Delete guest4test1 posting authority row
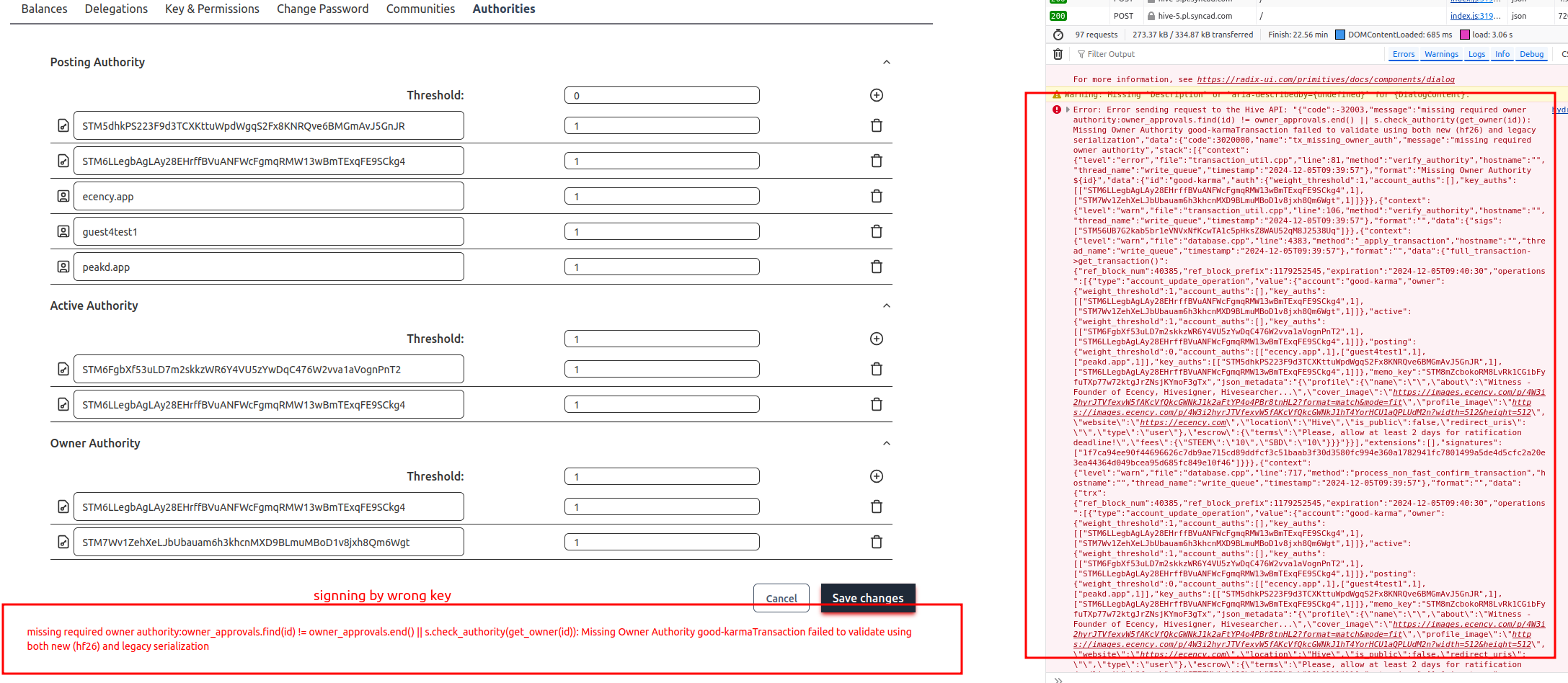Image resolution: width=1568 pixels, height=683 pixels. tap(876, 231)
